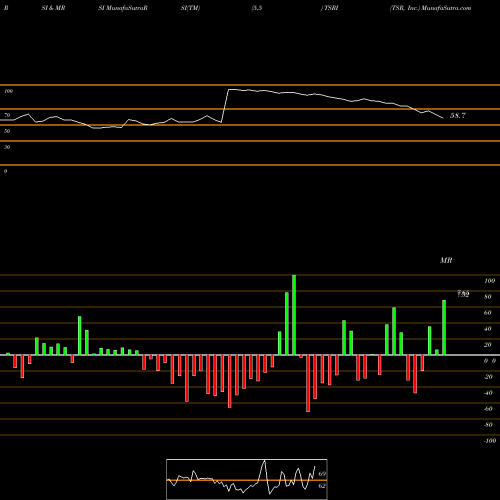This screenshot has width=500, height=500.
Task: Click the RSI axis label 0
Action: click(5, 171)
